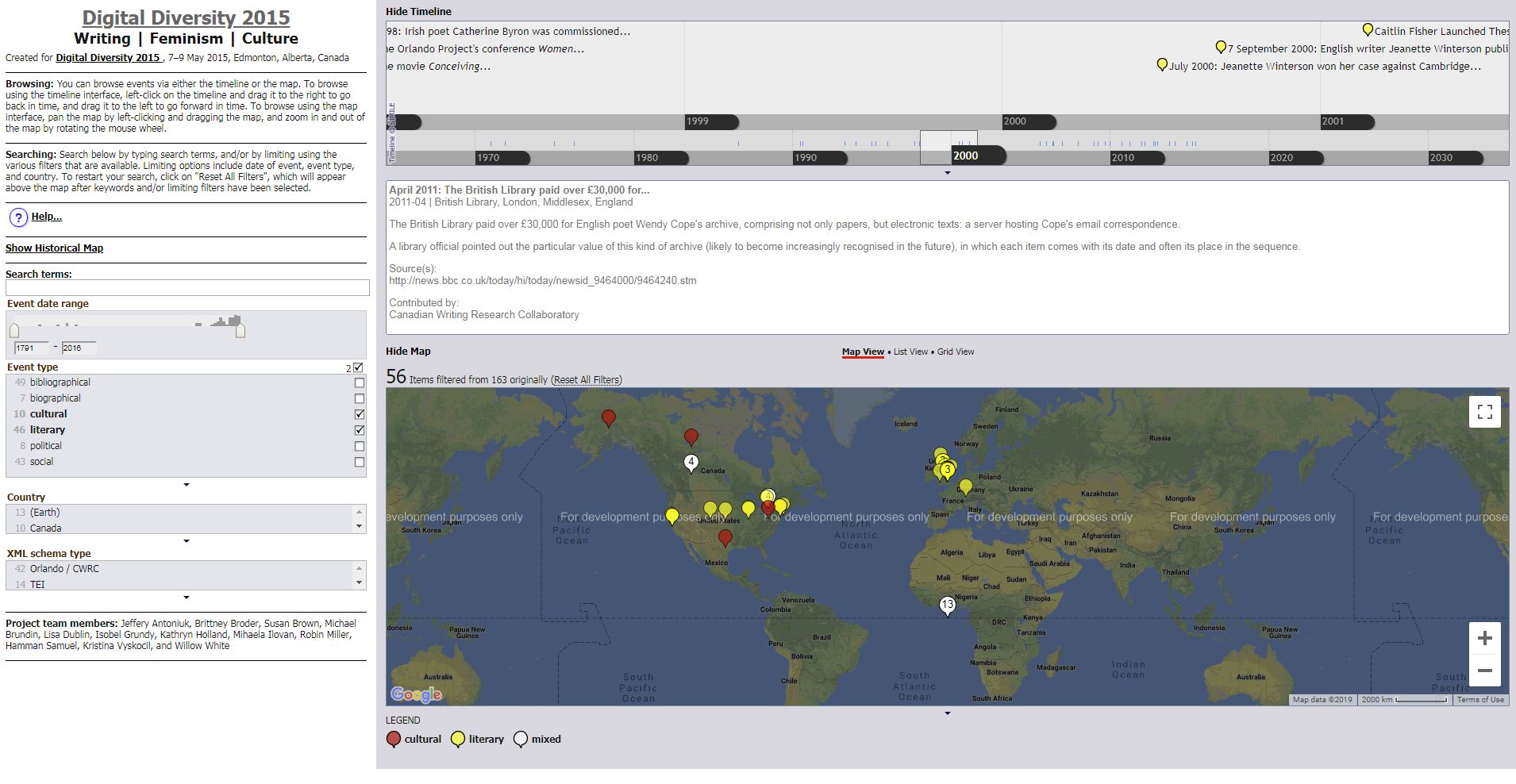Screen dimensions: 1516x784
Task: Open the Digital Diversity 2015 title link
Action: point(186,17)
